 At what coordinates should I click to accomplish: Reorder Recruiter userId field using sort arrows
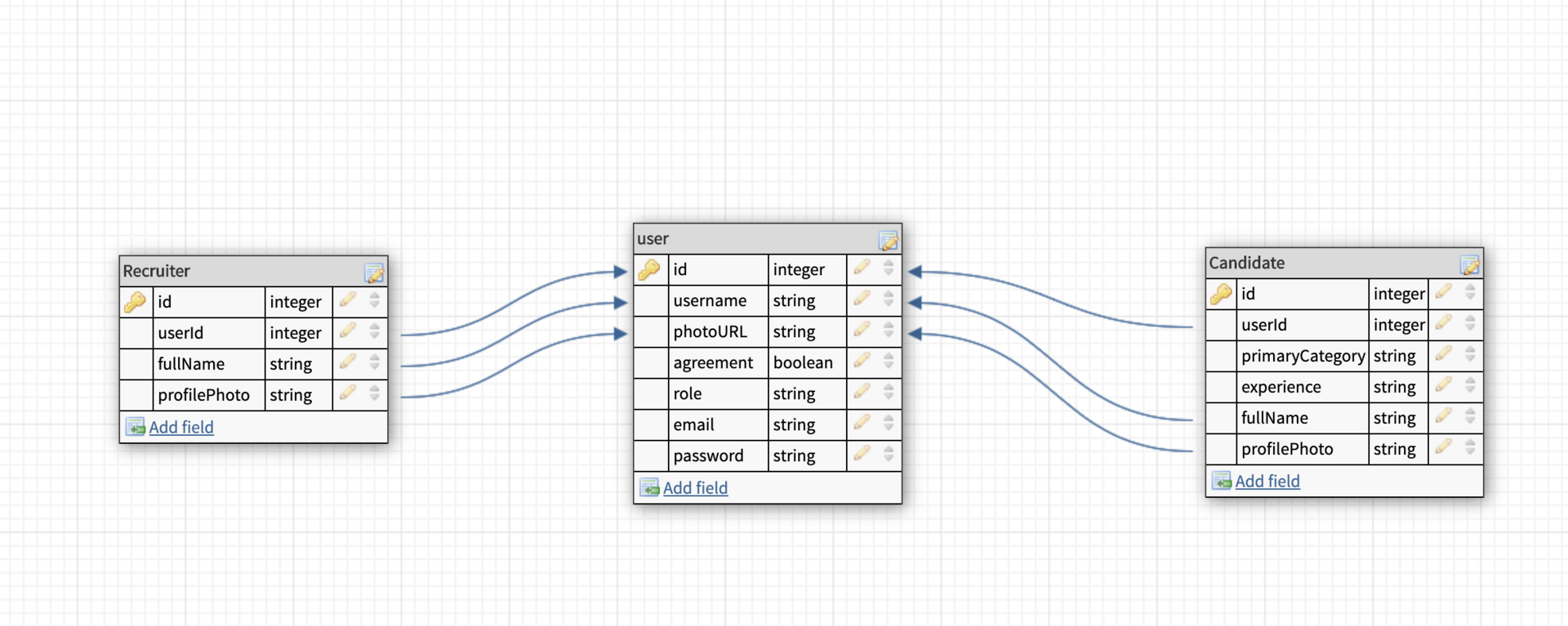point(375,331)
